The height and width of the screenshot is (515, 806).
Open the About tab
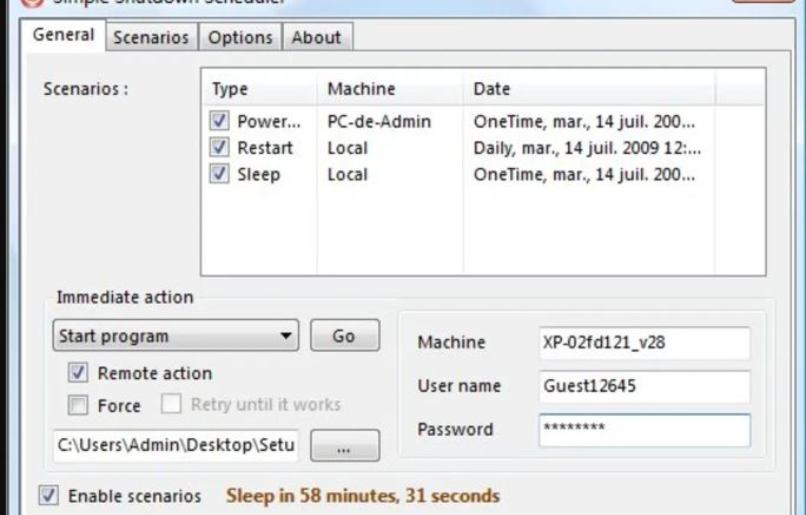point(317,37)
